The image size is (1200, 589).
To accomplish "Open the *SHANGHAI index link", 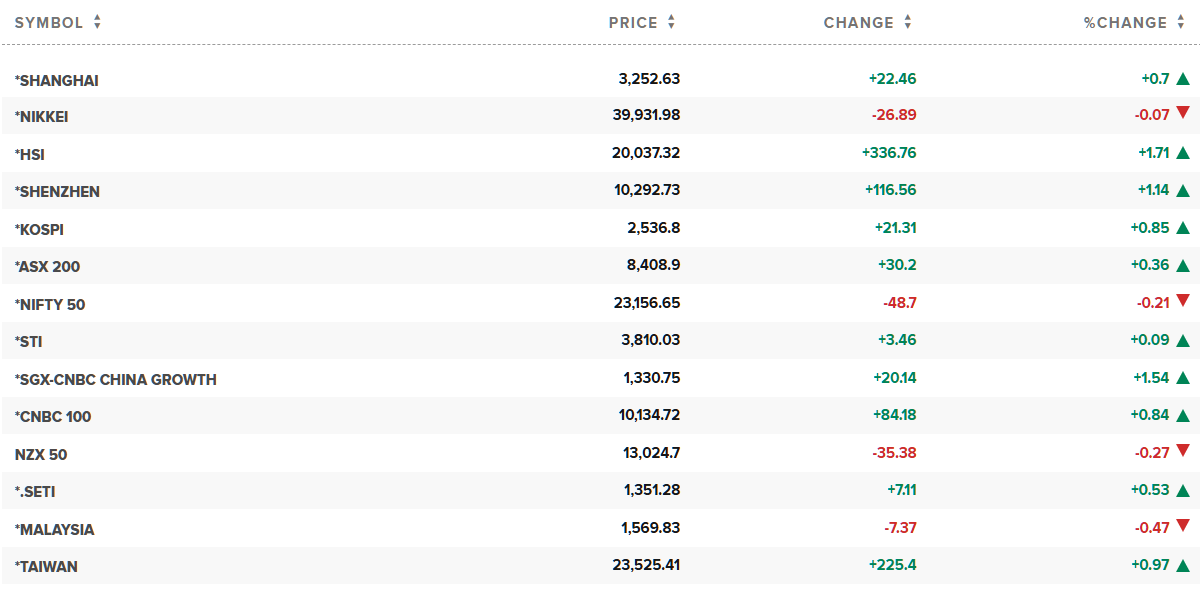I will pos(57,80).
